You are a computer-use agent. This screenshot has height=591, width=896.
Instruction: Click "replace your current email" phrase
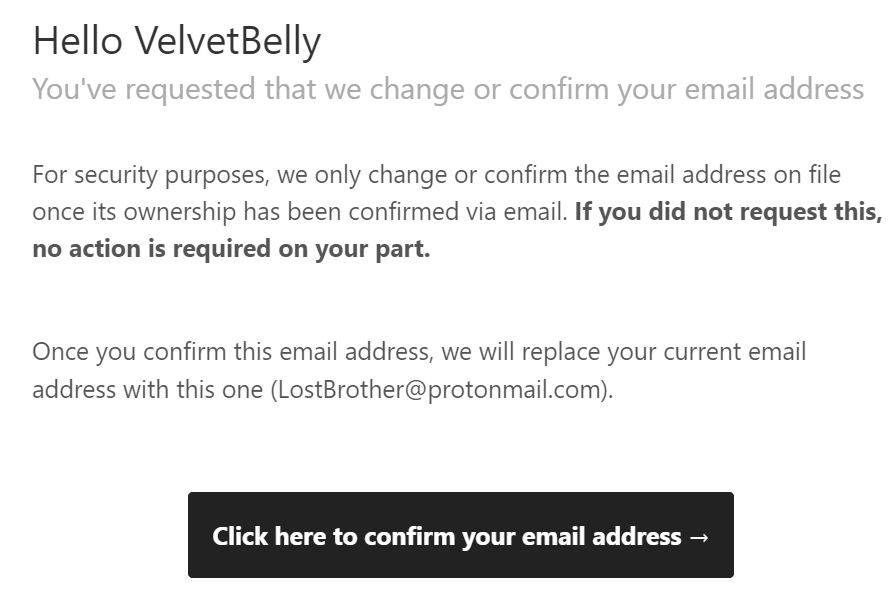point(650,352)
